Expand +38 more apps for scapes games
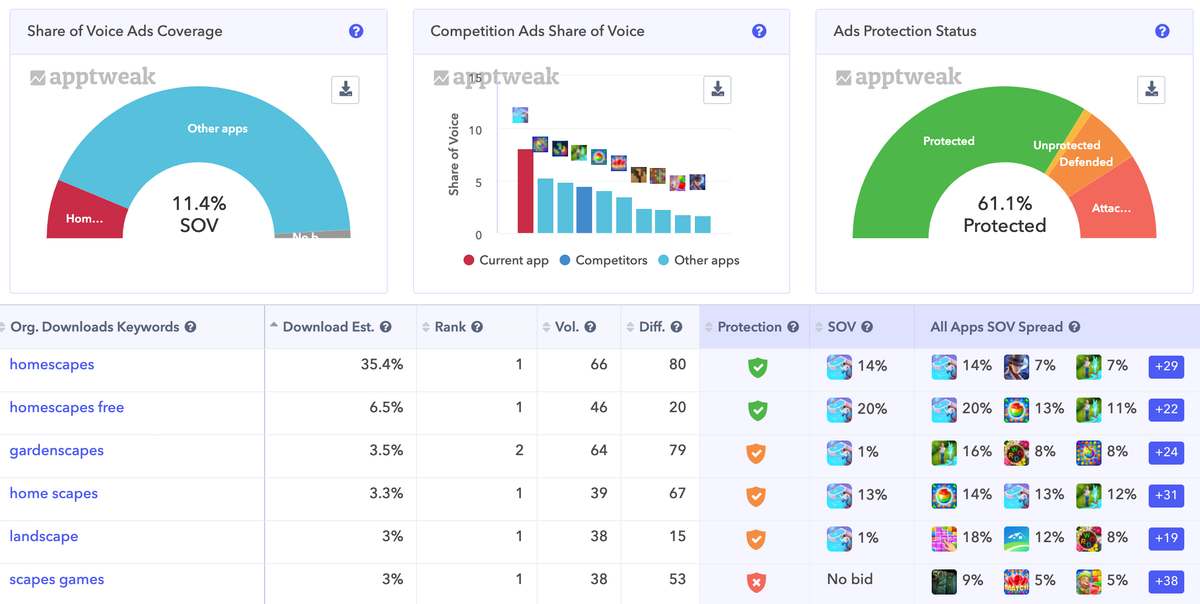Screen dimensions: 1200x604 coord(1166,580)
